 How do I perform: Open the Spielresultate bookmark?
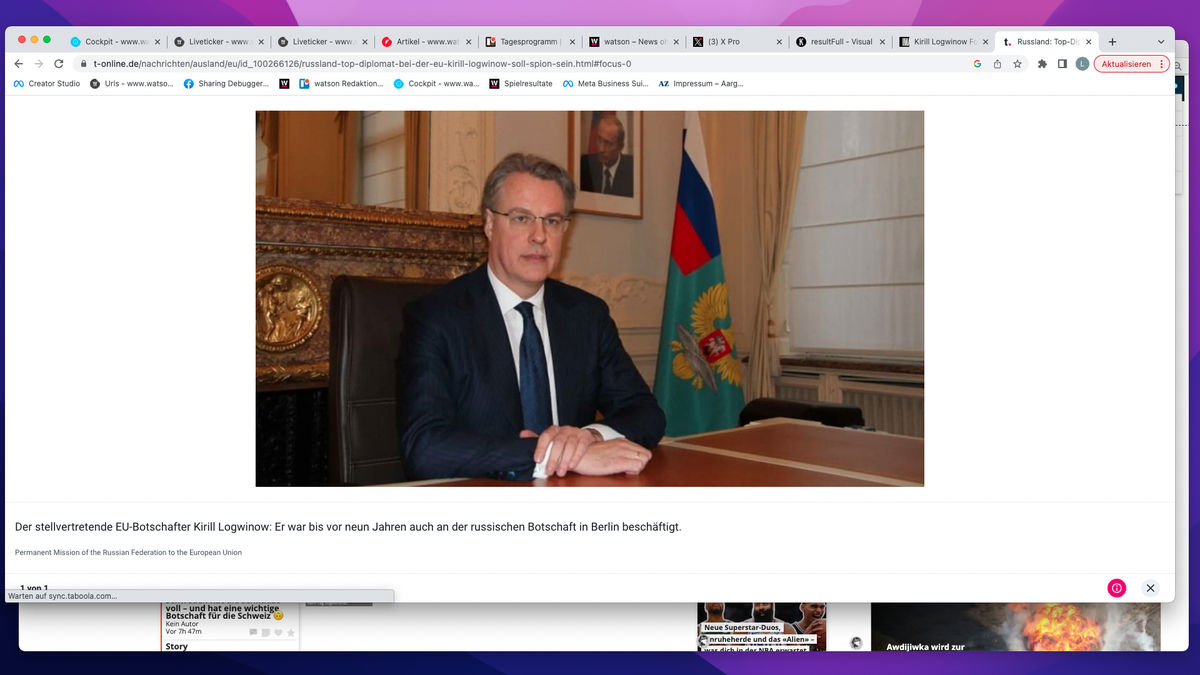click(521, 84)
